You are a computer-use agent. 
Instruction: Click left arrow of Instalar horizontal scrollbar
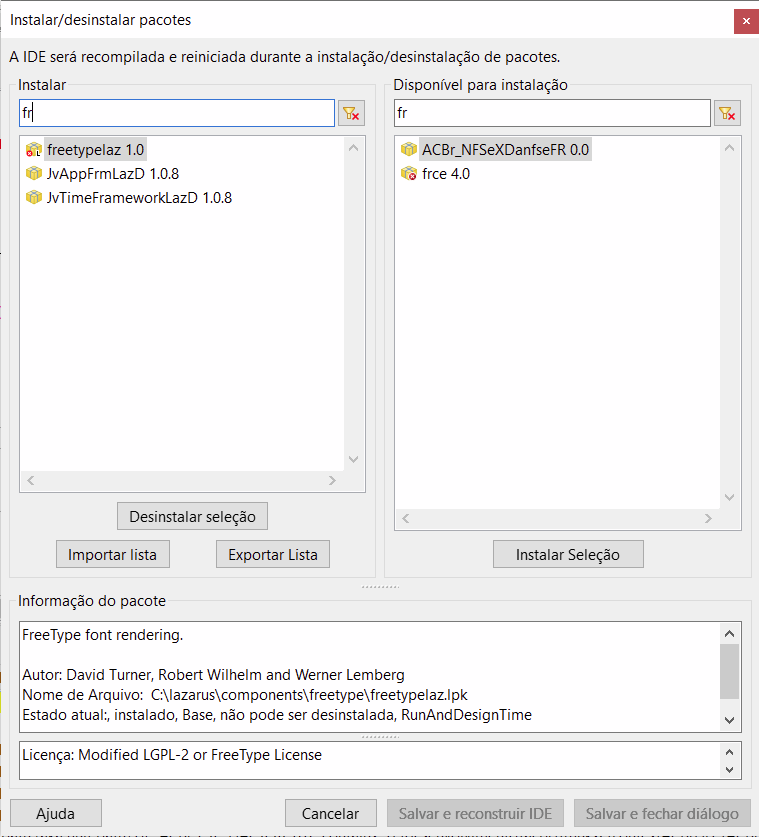(31, 480)
